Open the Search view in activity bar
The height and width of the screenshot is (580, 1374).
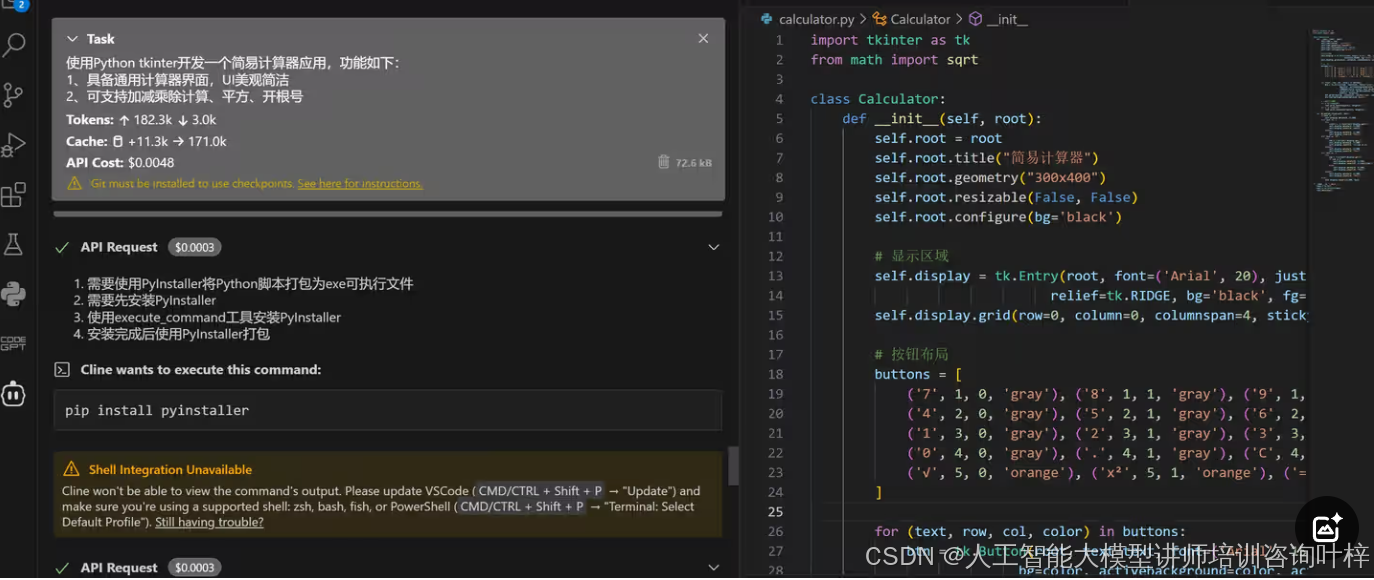pyautogui.click(x=14, y=45)
